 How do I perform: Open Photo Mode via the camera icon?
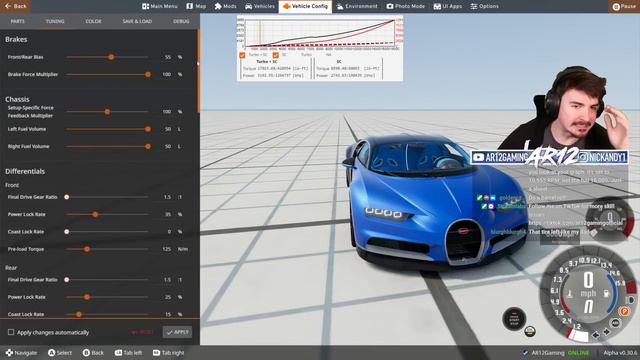click(390, 6)
